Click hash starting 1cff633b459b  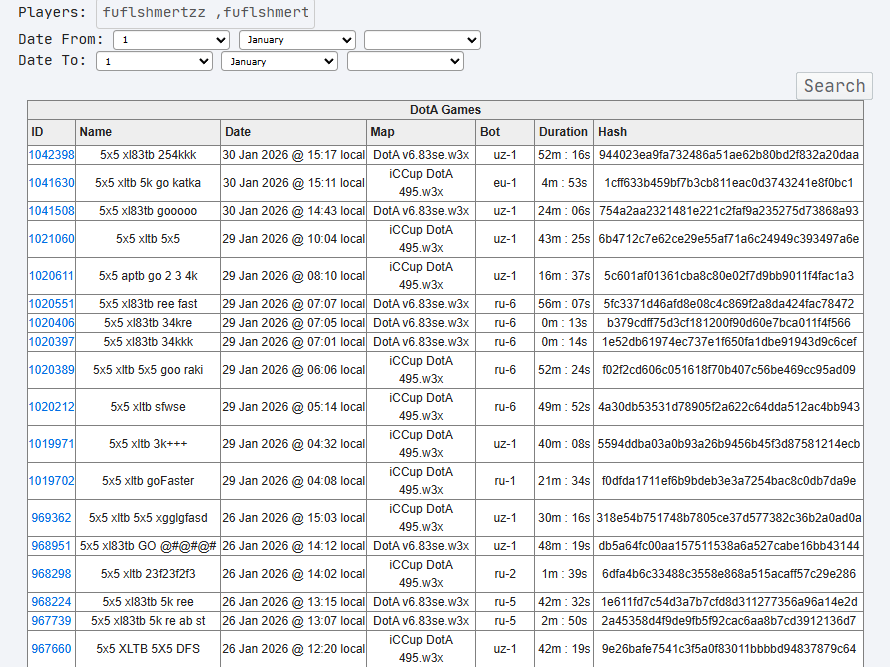[x=728, y=183]
